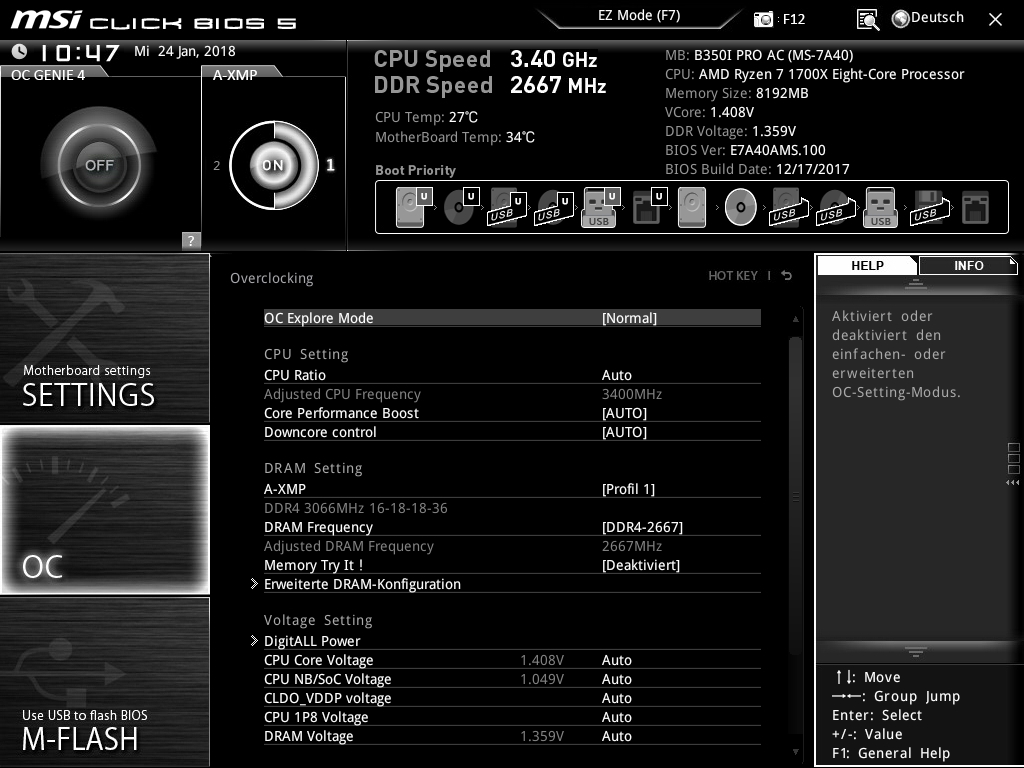Click the CPU Temp 27°C reading
Viewport: 1024px width, 768px height.
coord(426,117)
